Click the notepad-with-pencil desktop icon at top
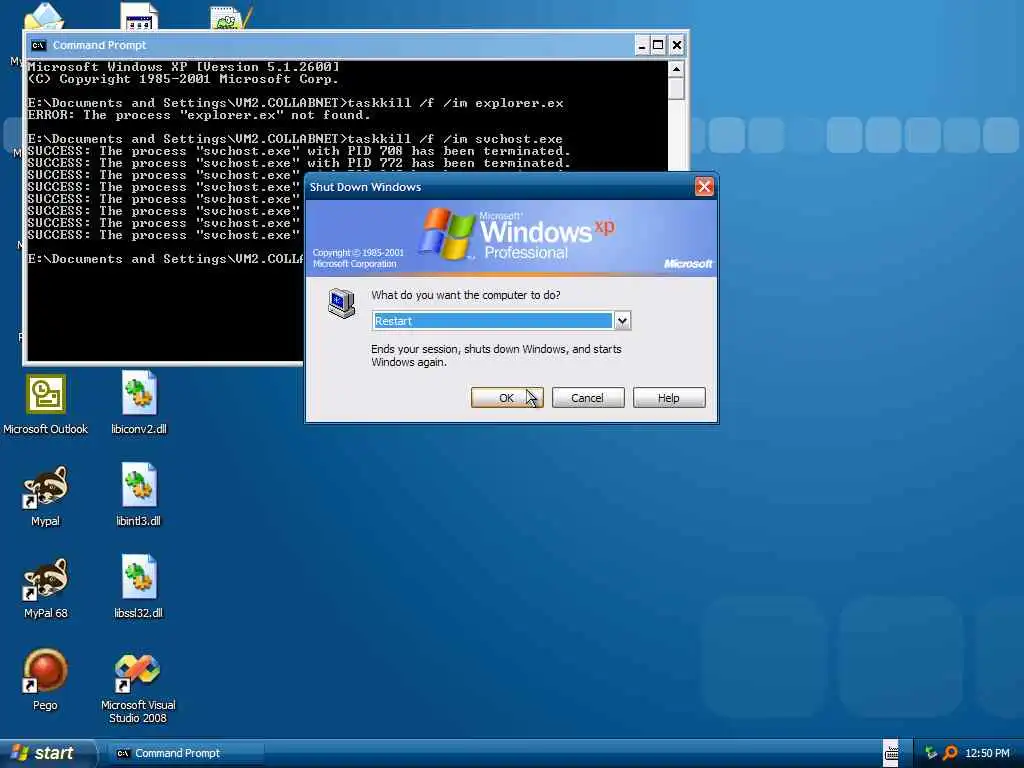The image size is (1024, 768). 231,18
